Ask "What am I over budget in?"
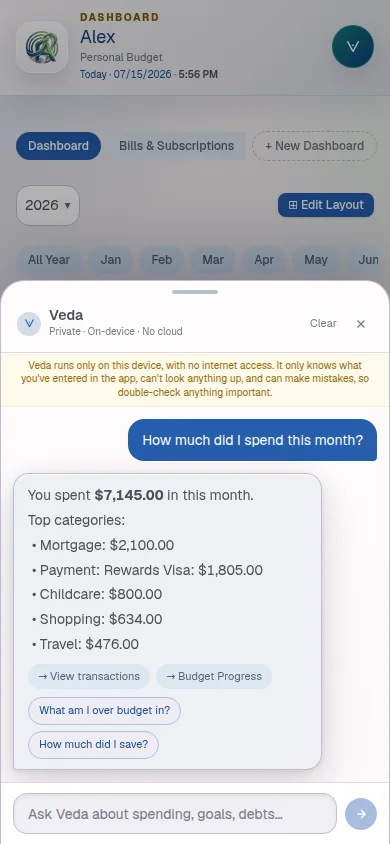This screenshot has width=390, height=844. (x=104, y=711)
